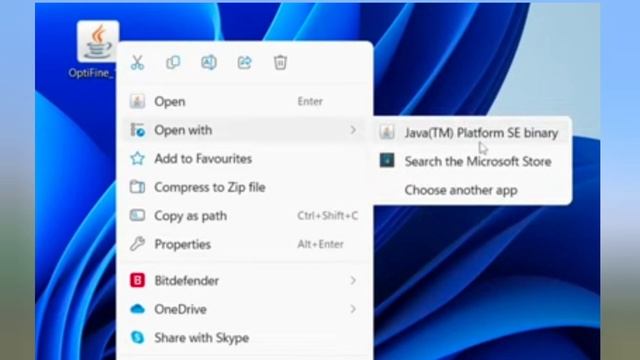The image size is (640, 360).
Task: Open with Java(TM) Platform SE binary
Action: [472, 133]
